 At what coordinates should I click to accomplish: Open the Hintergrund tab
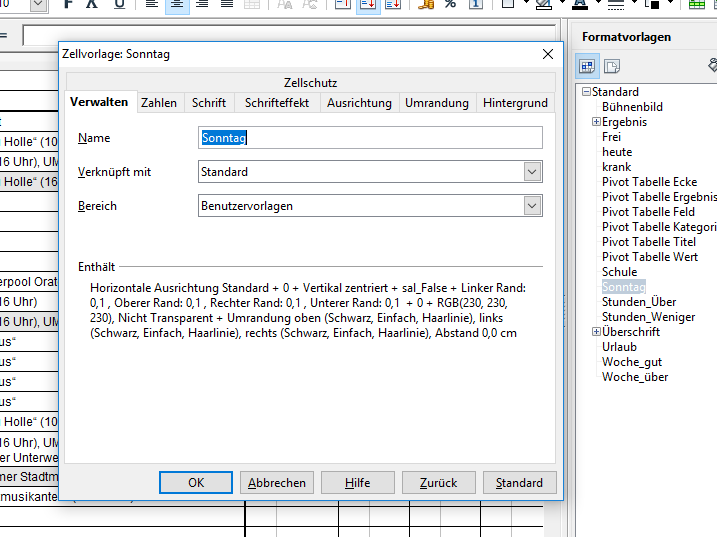coord(515,103)
